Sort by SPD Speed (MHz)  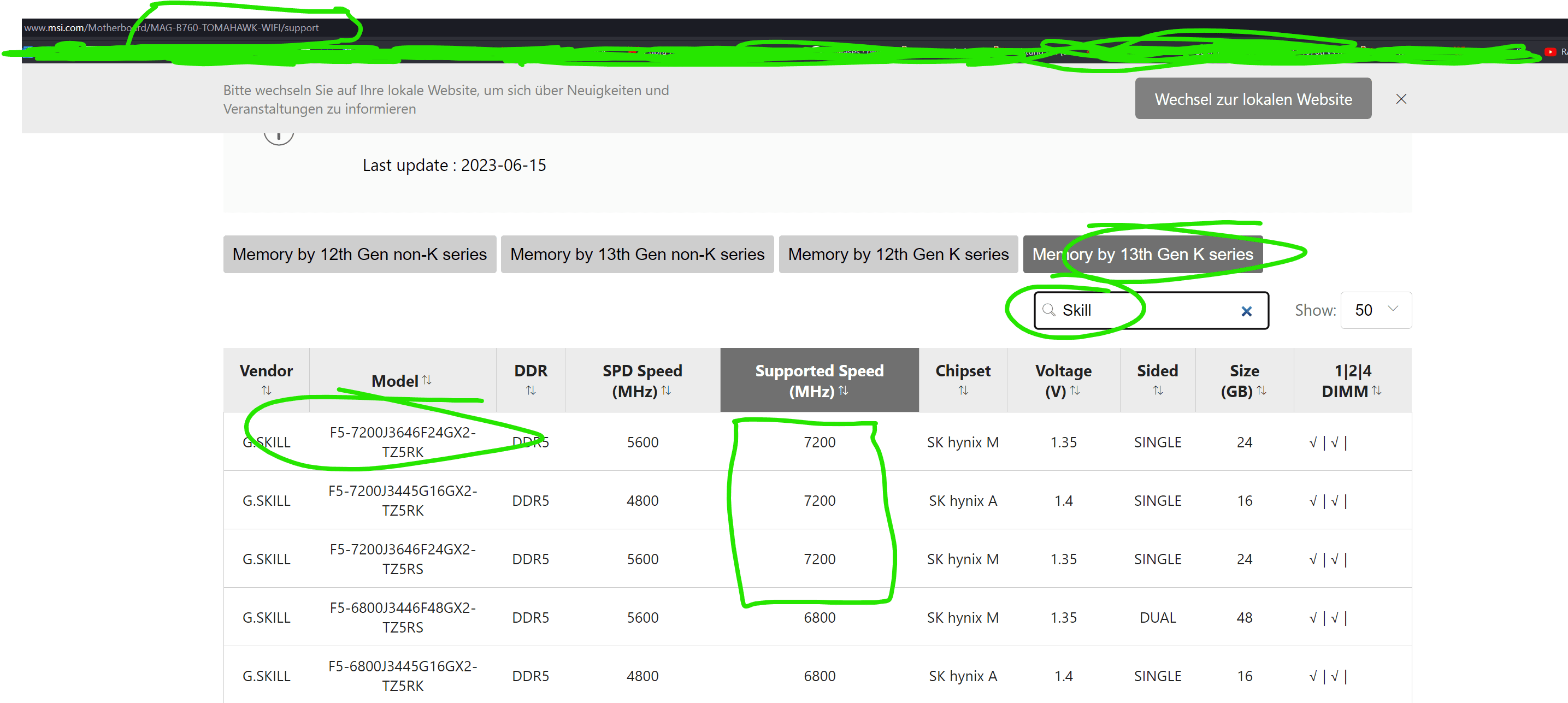[x=666, y=390]
